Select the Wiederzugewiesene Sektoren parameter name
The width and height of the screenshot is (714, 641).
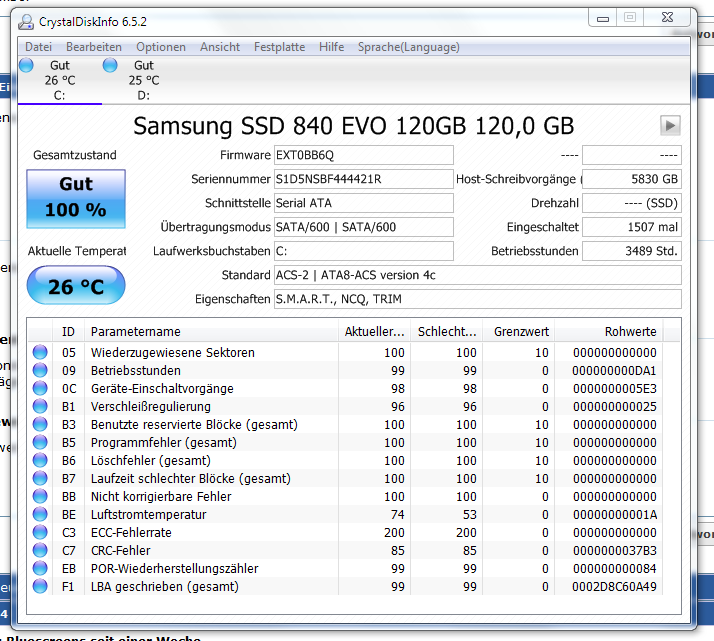[x=173, y=352]
